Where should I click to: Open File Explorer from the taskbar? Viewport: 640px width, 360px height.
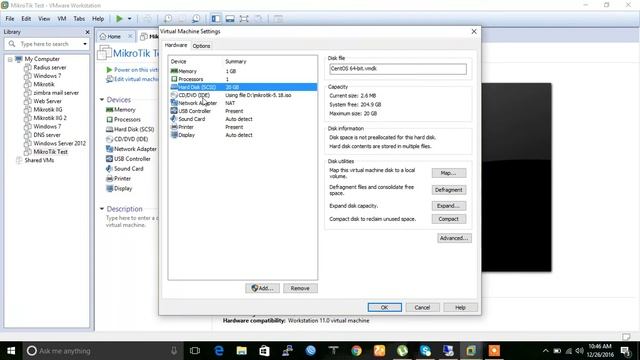click(242, 351)
